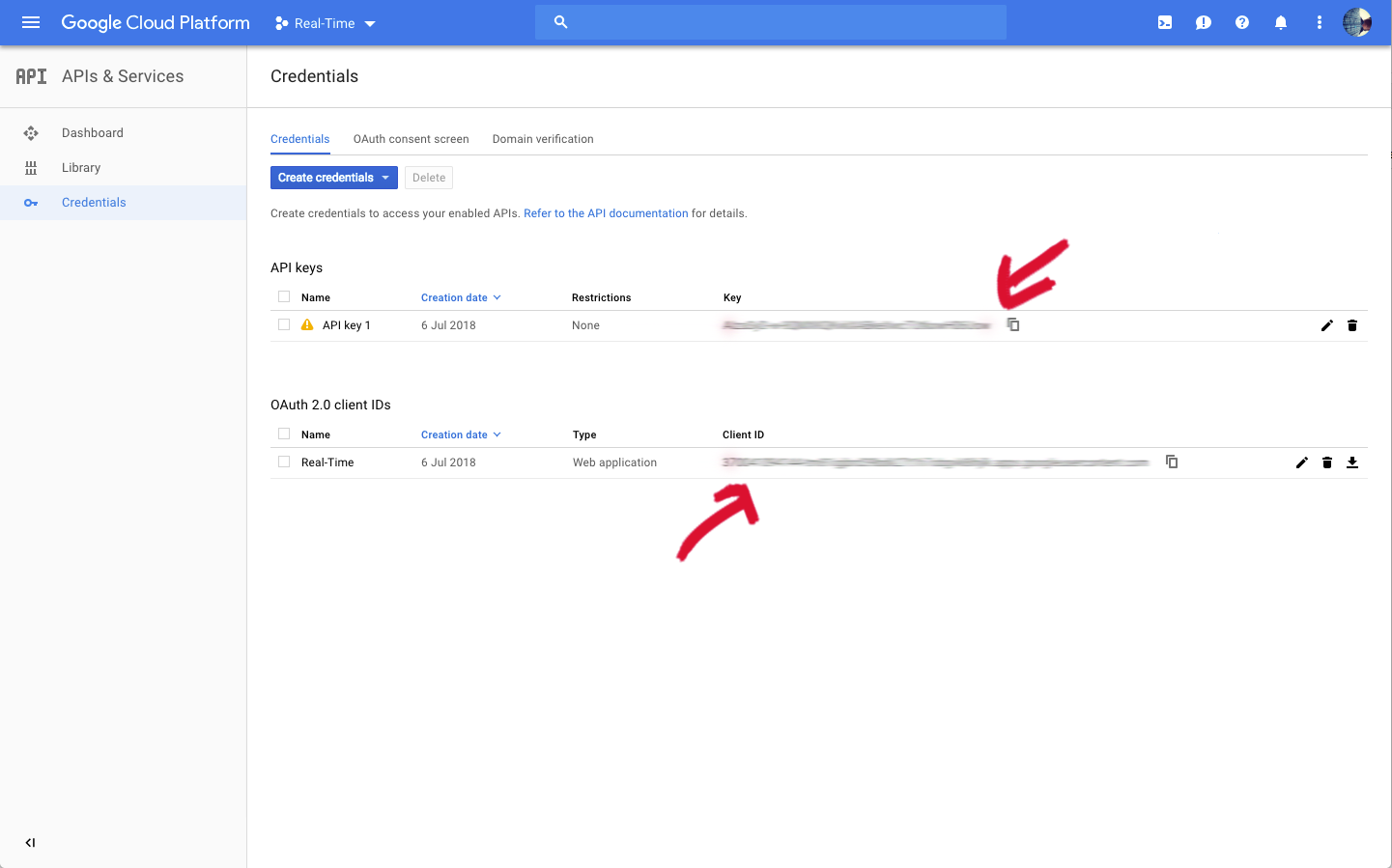Click the OAuth 2.0 client IDs heading

(x=330, y=405)
